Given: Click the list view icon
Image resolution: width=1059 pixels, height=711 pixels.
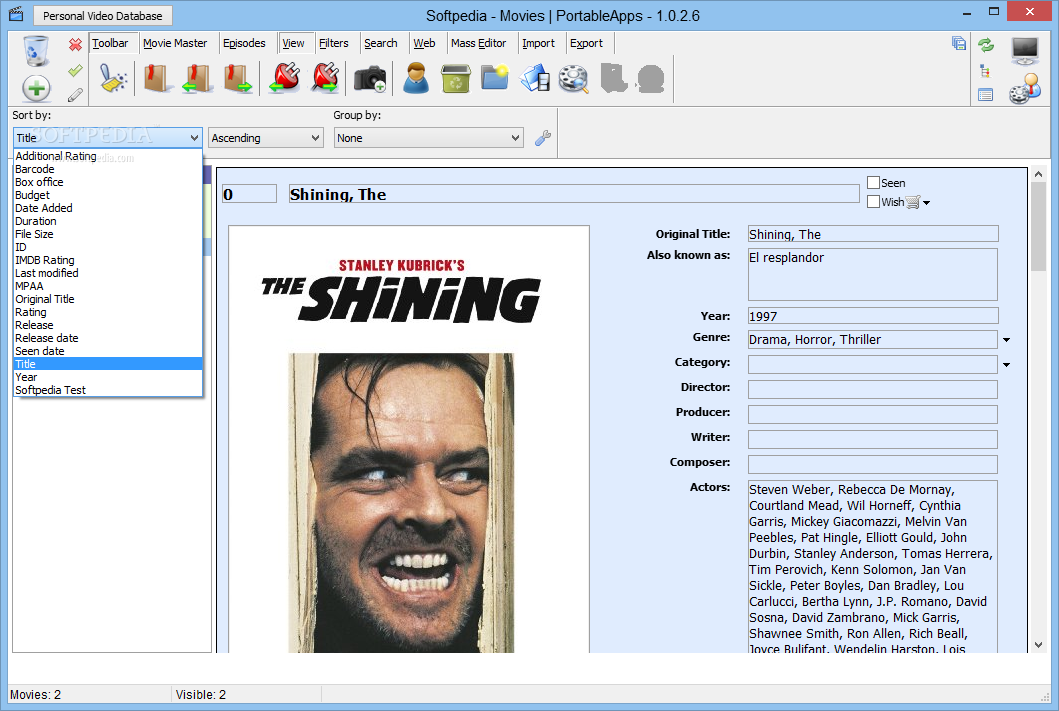Looking at the screenshot, I should click(x=985, y=95).
